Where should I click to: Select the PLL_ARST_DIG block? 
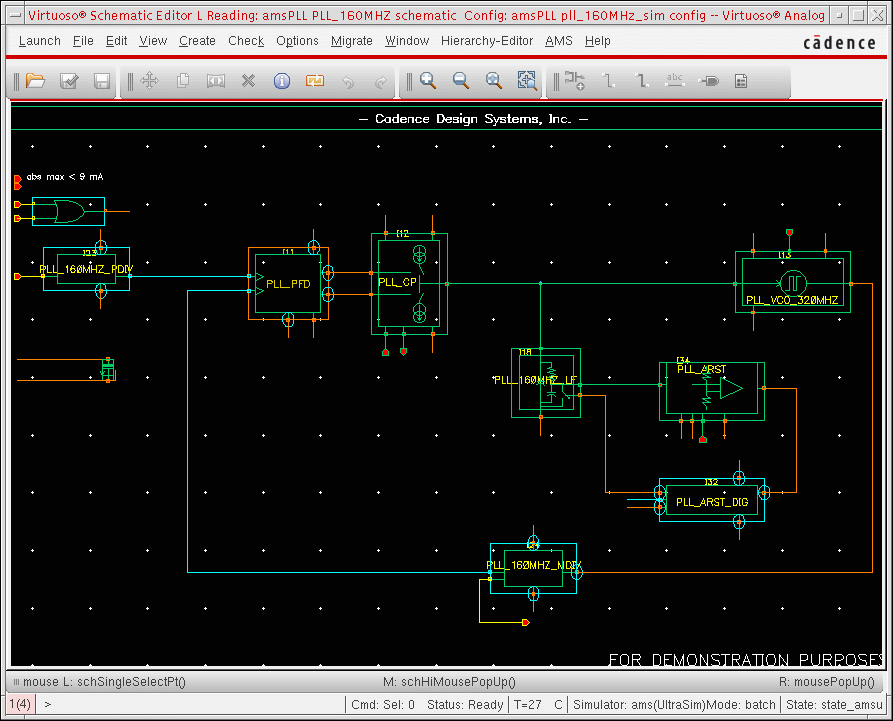[711, 500]
